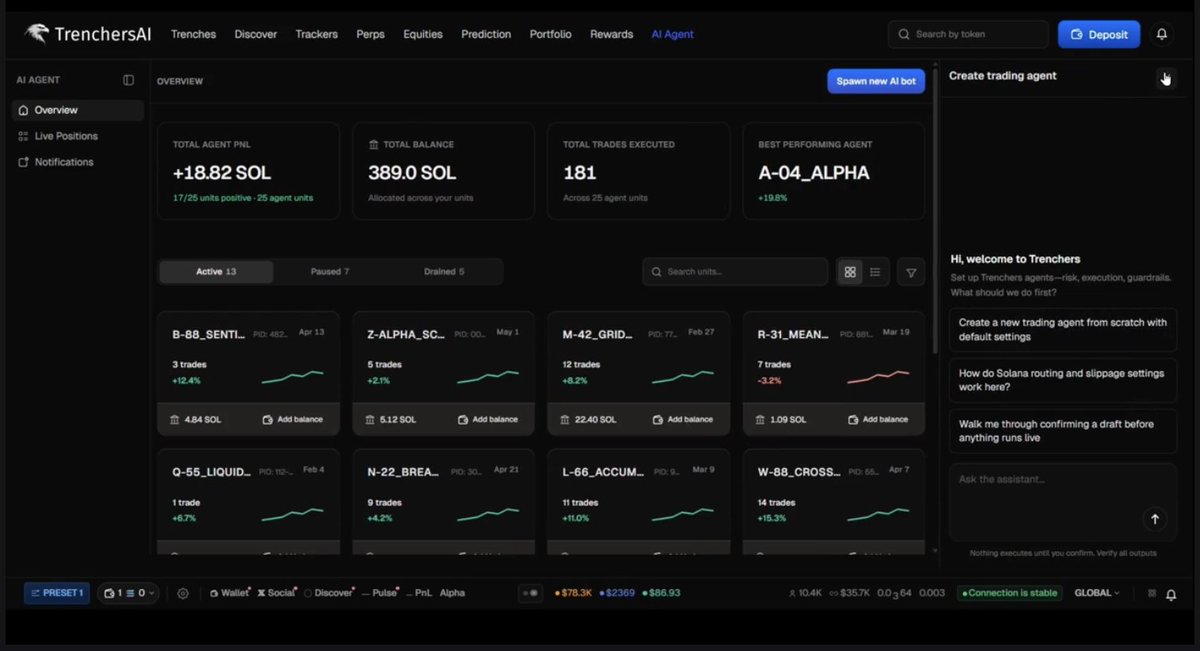Viewport: 1200px width, 651px height.
Task: Choose Create a new trading agent from scratch
Action: [1063, 330]
